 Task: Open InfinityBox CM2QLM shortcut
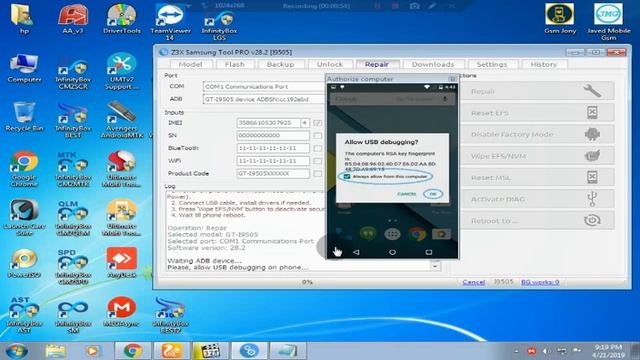click(73, 218)
